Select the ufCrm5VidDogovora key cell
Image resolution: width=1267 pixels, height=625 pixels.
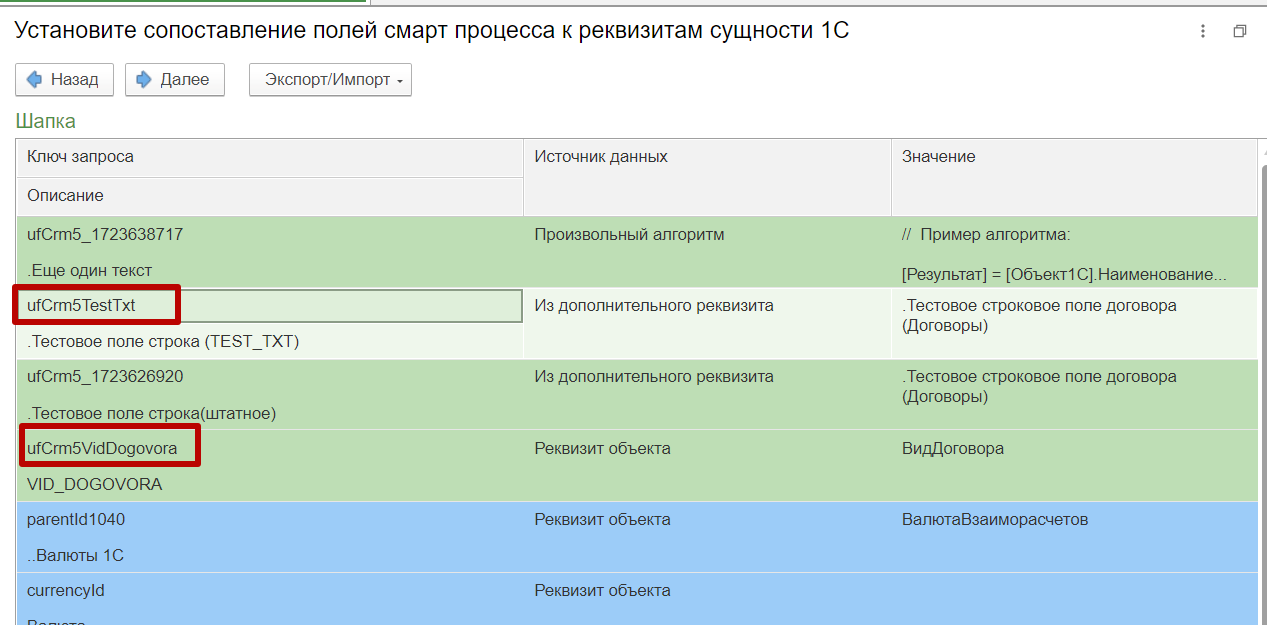[x=102, y=448]
